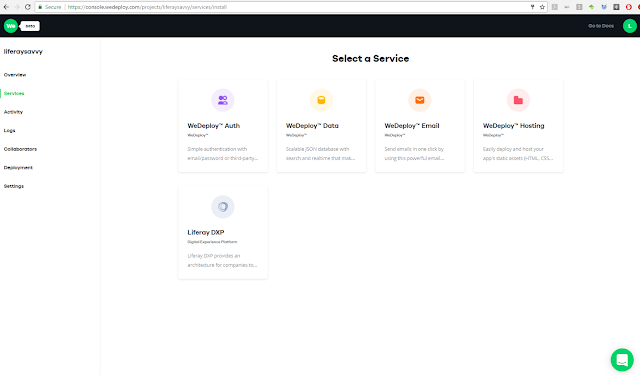Screen dimensions: 640x375
Task: Click the Auth card description text
Action: click(x=223, y=153)
